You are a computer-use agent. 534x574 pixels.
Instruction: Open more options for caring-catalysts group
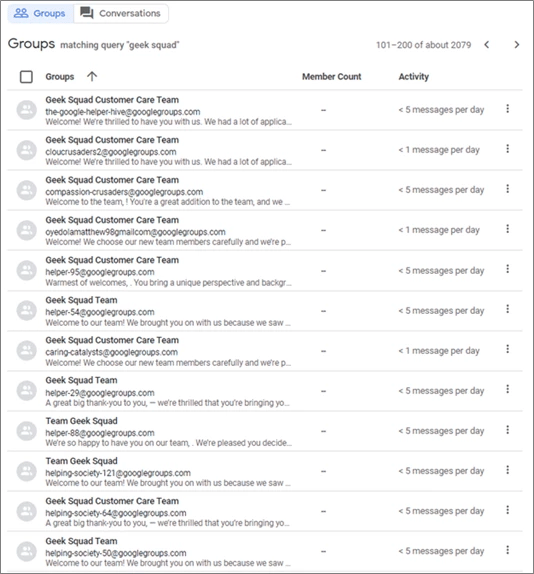(507, 349)
